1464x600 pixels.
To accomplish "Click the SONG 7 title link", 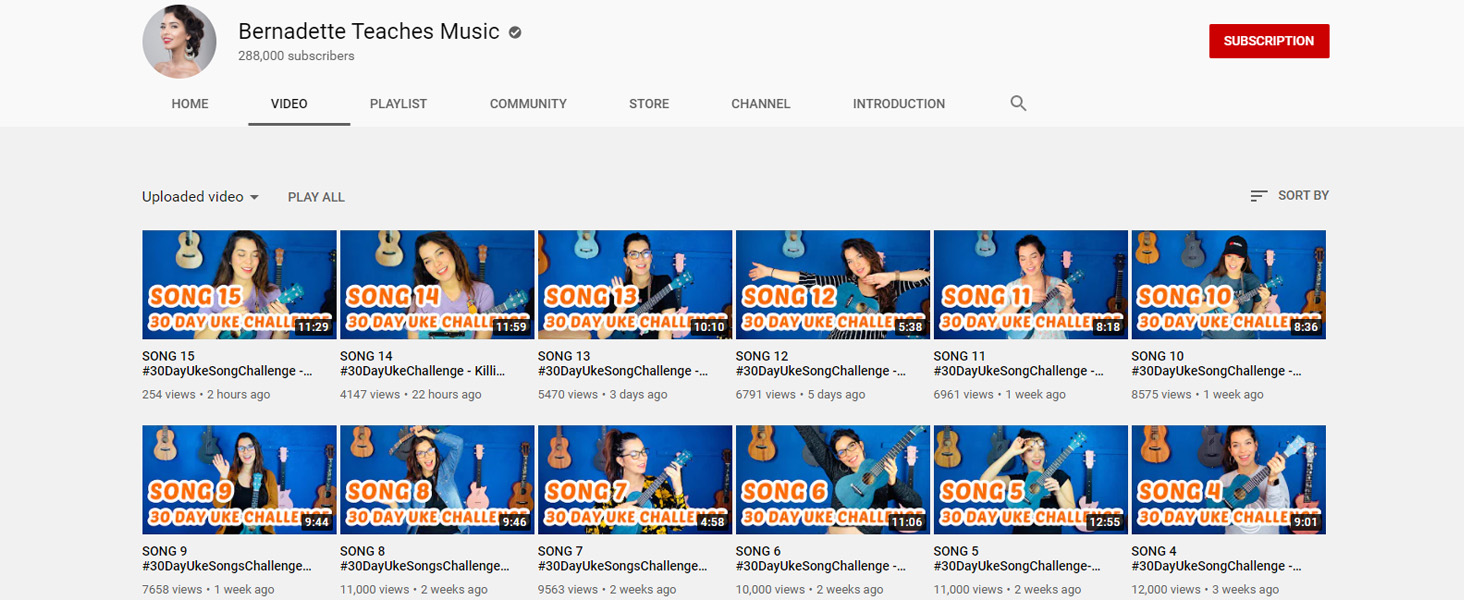I will click(623, 558).
